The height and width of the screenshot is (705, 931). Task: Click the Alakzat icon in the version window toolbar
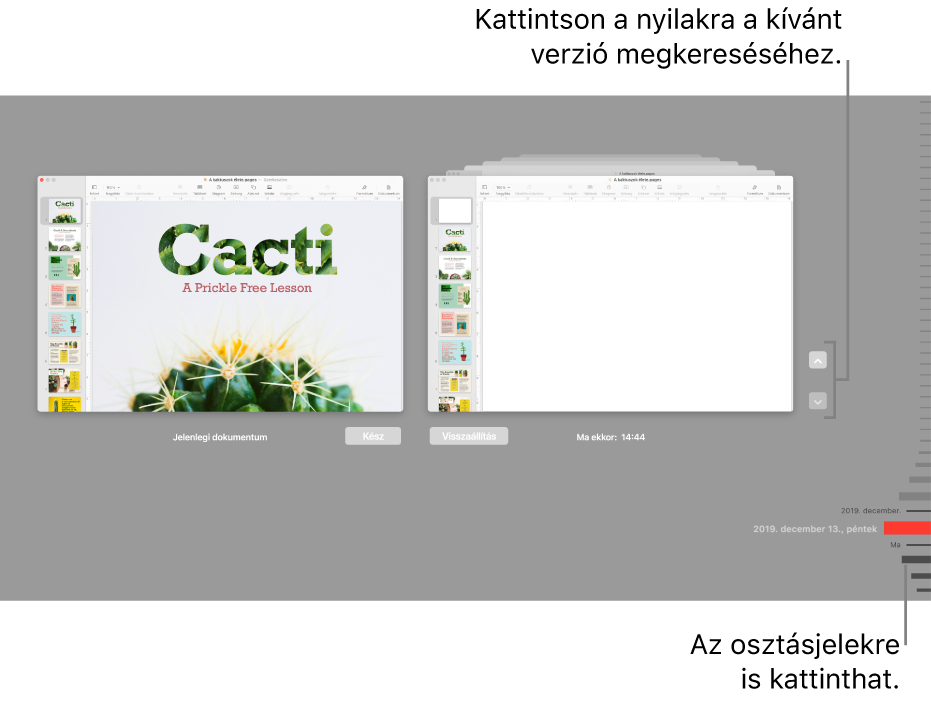(643, 187)
